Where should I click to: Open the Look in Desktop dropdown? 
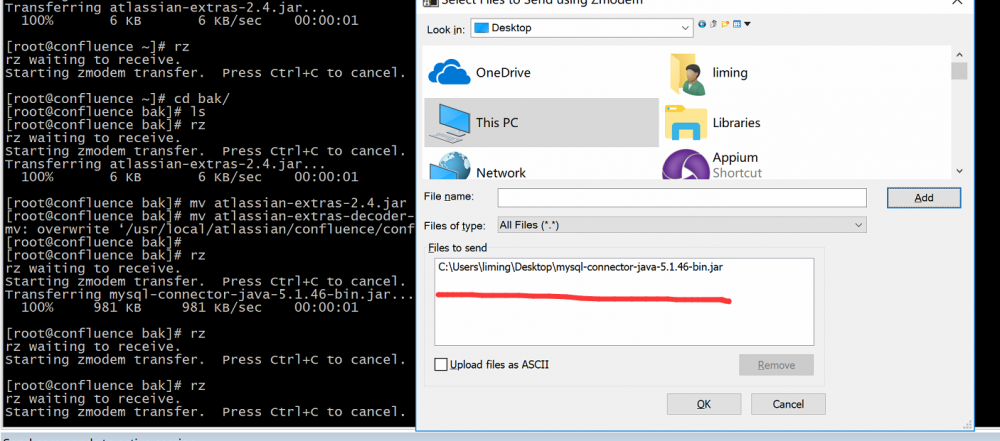[582, 28]
